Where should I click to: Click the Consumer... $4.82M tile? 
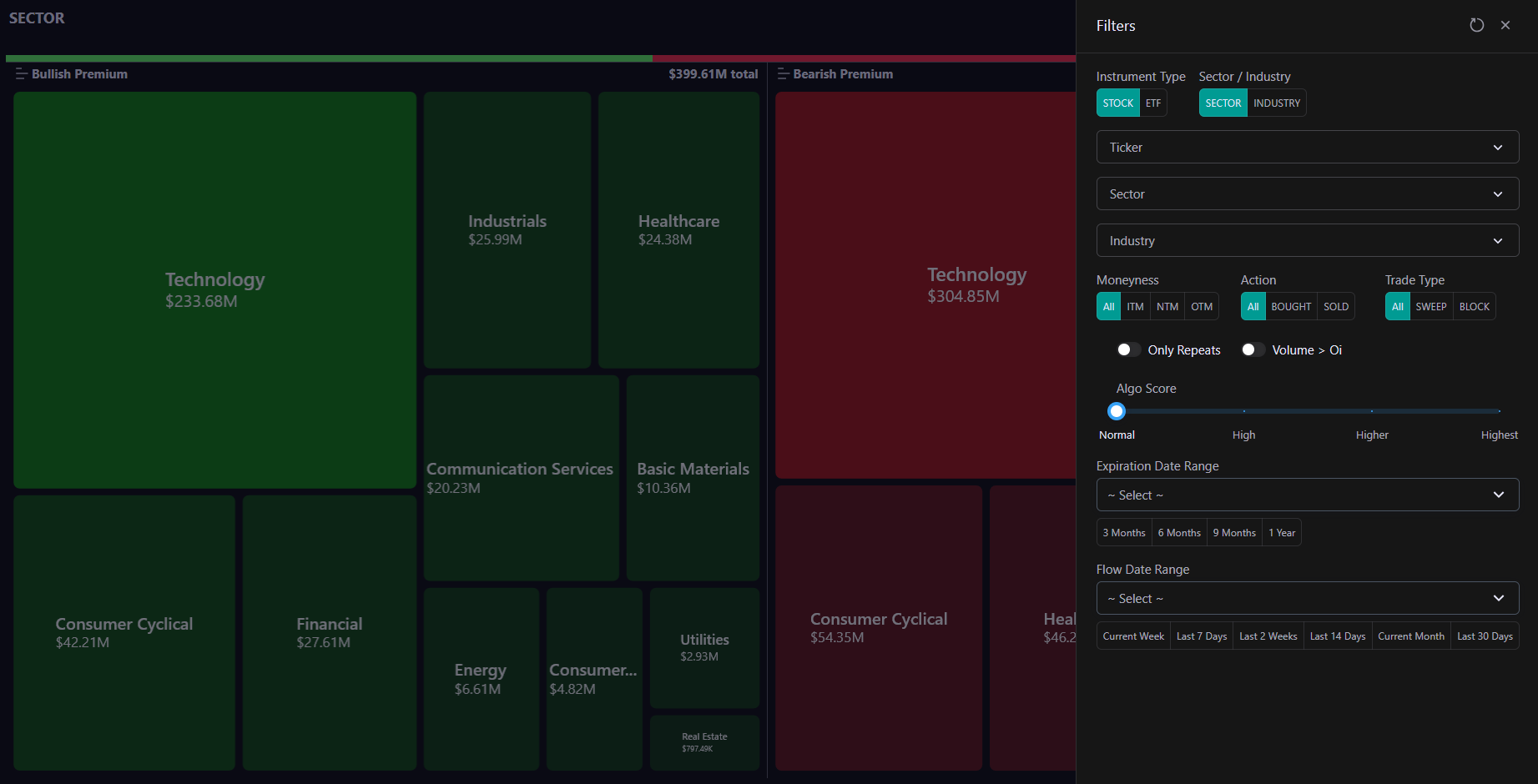coord(594,679)
